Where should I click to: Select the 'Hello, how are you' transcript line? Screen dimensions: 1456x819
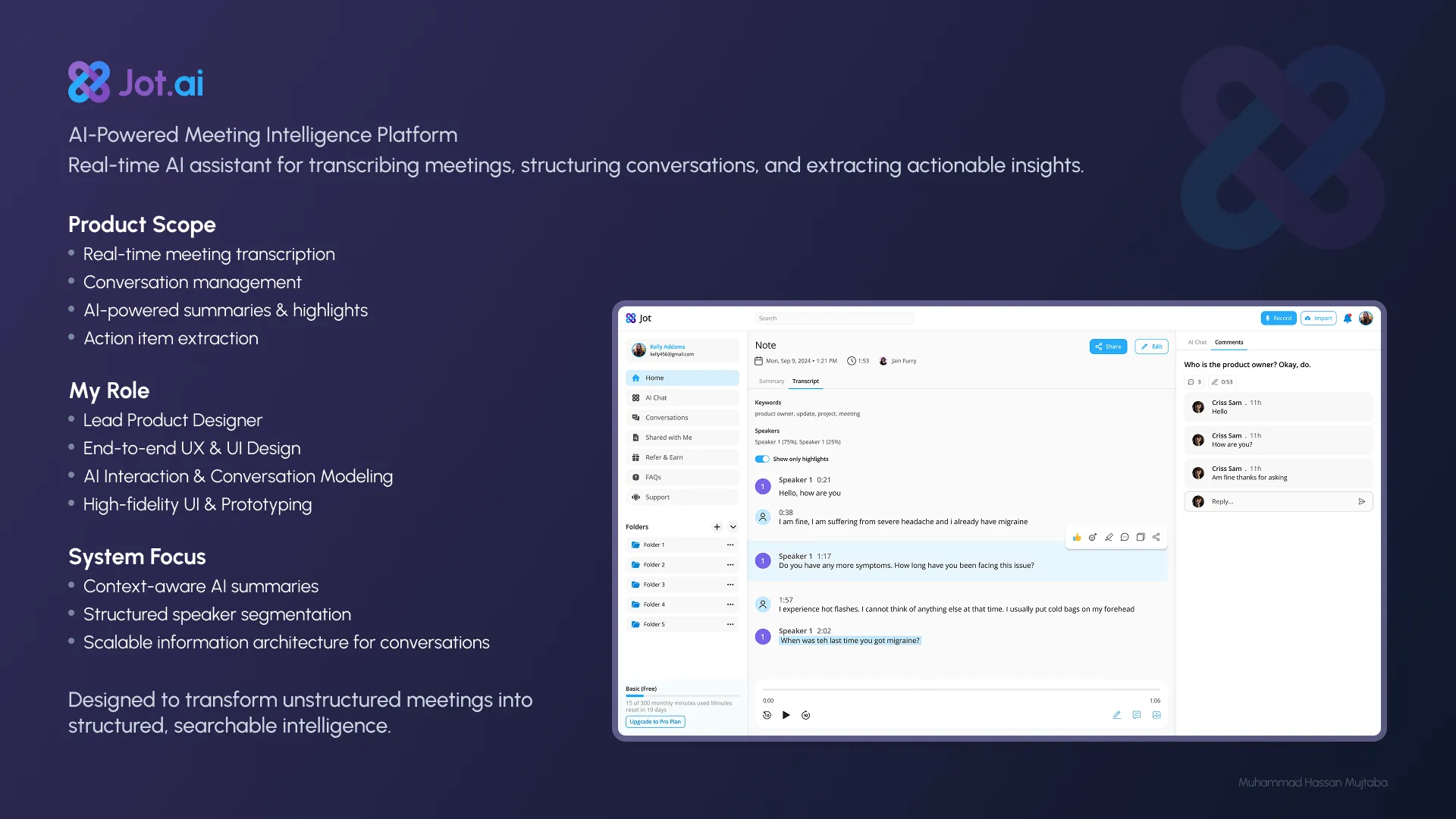pos(809,493)
